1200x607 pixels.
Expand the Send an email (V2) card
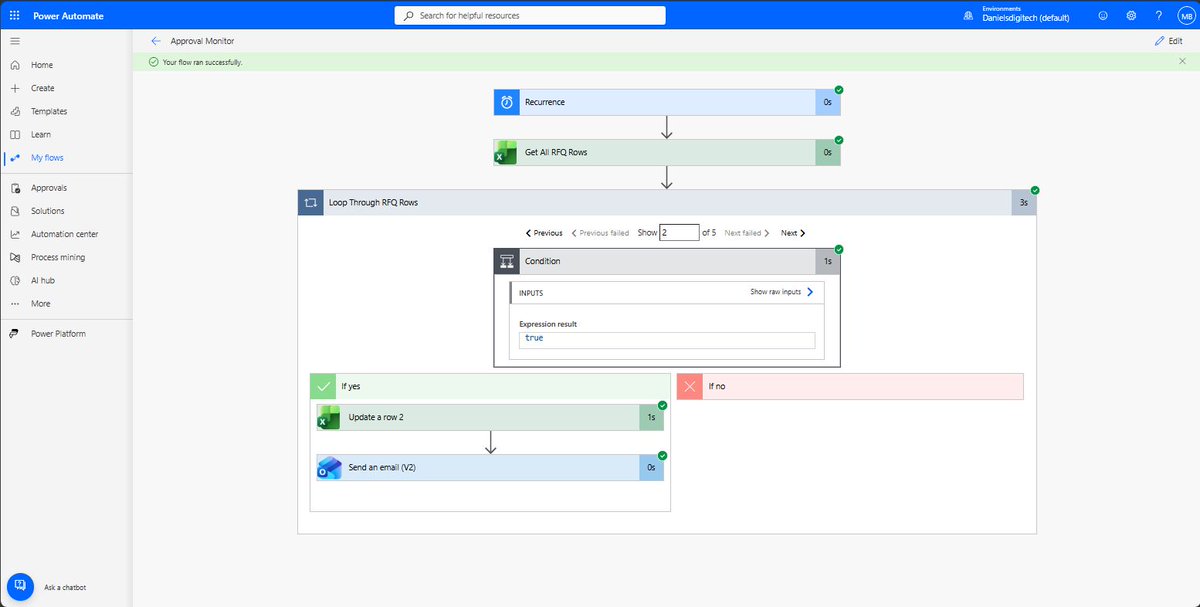coord(490,467)
